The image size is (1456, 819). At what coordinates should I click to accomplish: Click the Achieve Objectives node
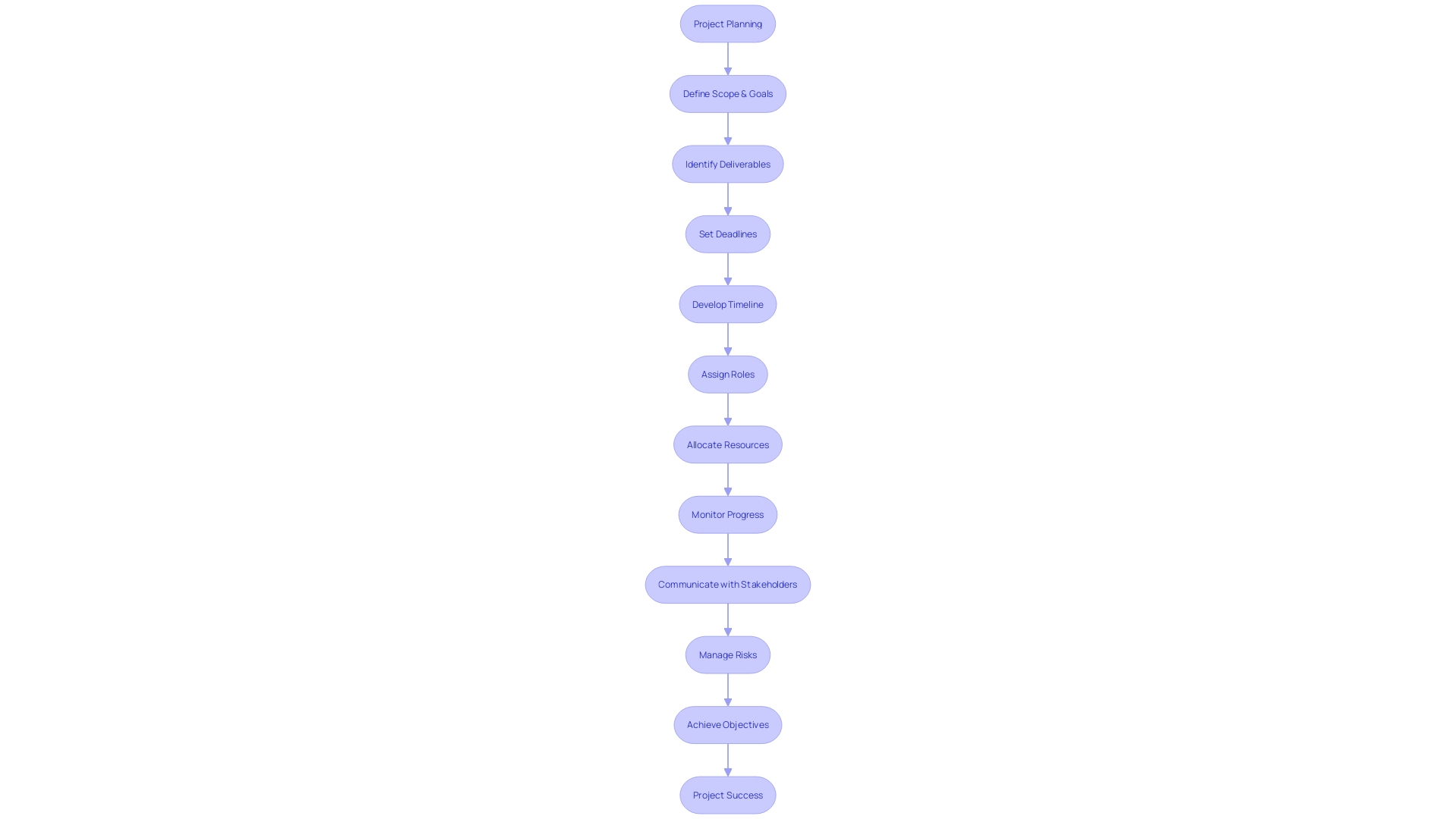click(x=728, y=724)
